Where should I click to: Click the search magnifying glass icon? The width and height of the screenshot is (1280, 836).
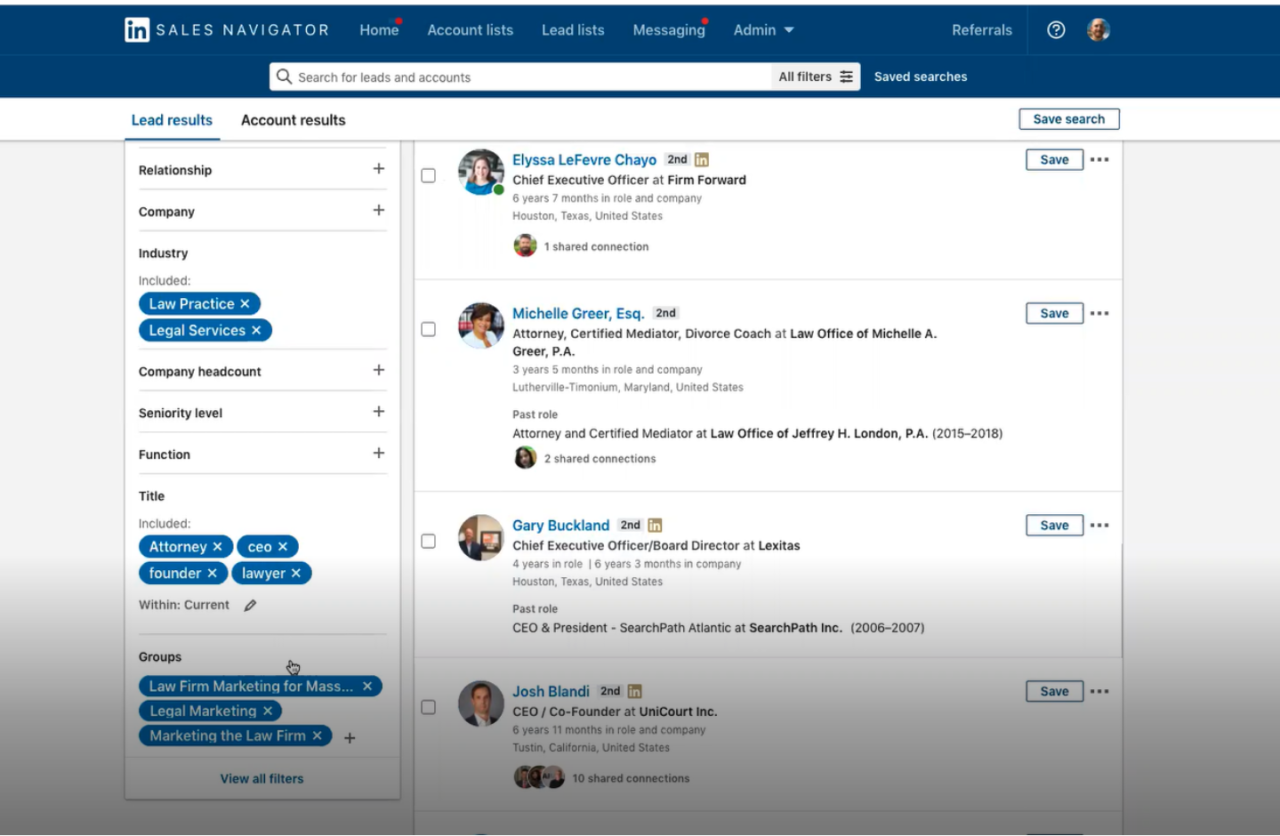click(284, 76)
